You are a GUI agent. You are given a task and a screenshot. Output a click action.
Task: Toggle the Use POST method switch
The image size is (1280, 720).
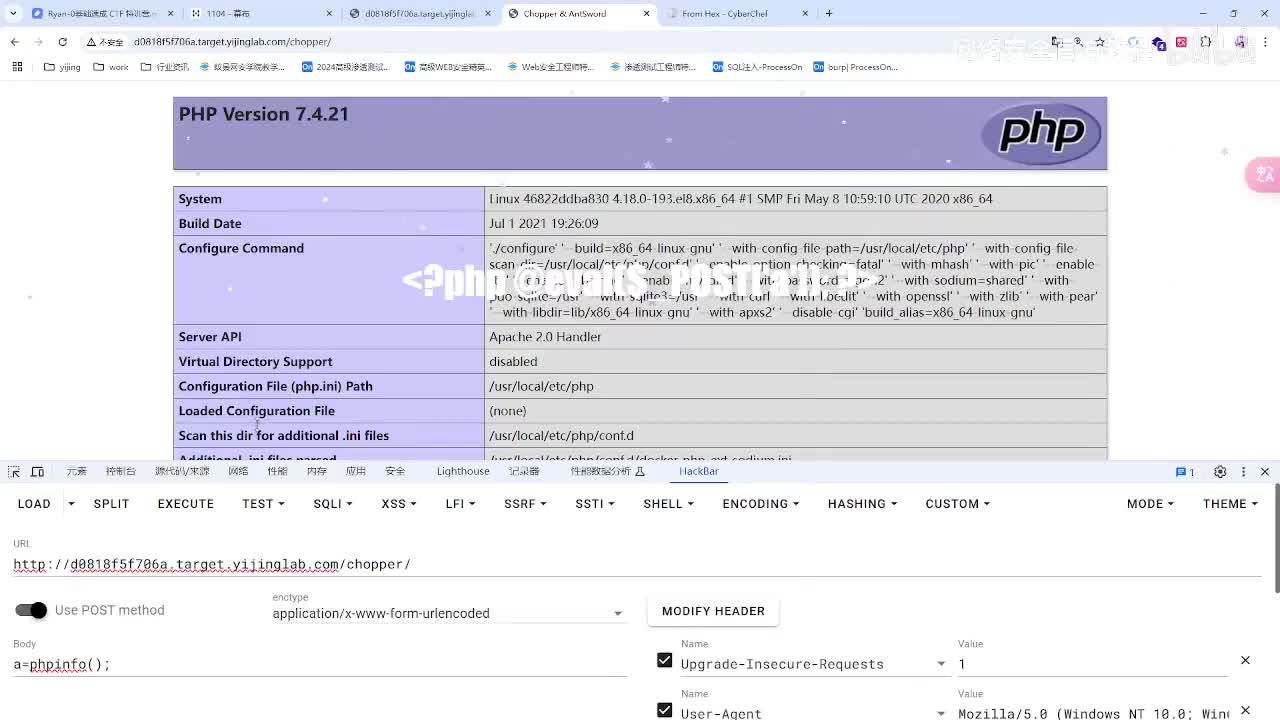tap(31, 610)
